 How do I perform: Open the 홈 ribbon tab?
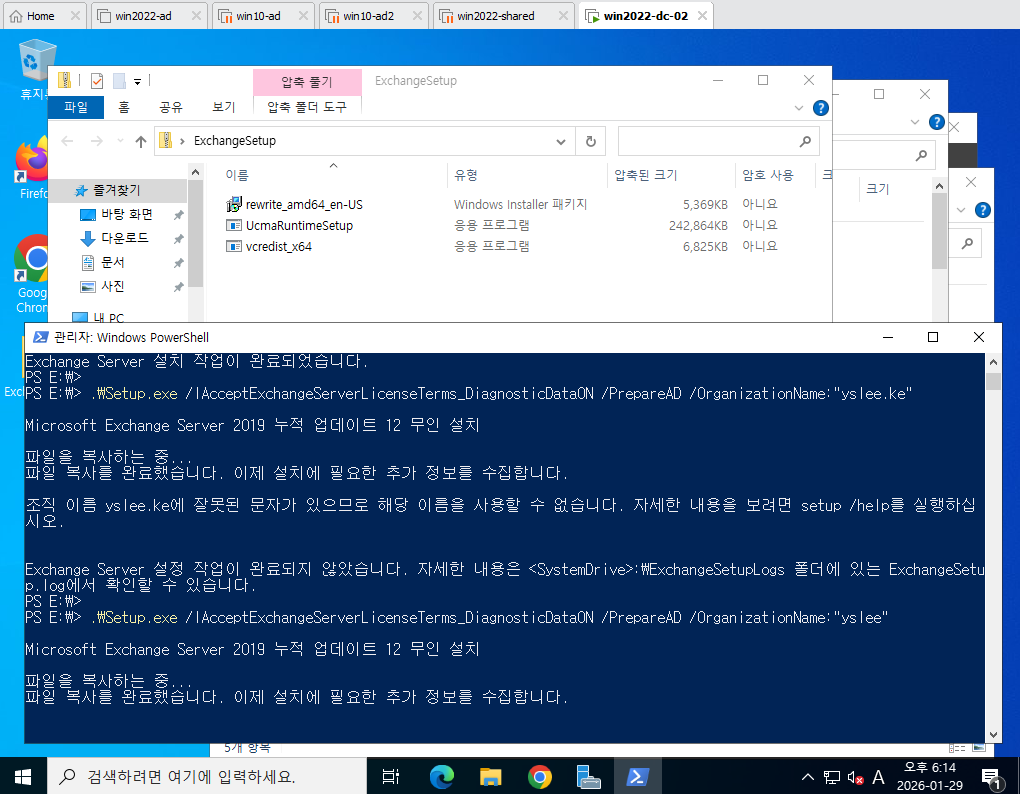coord(124,107)
